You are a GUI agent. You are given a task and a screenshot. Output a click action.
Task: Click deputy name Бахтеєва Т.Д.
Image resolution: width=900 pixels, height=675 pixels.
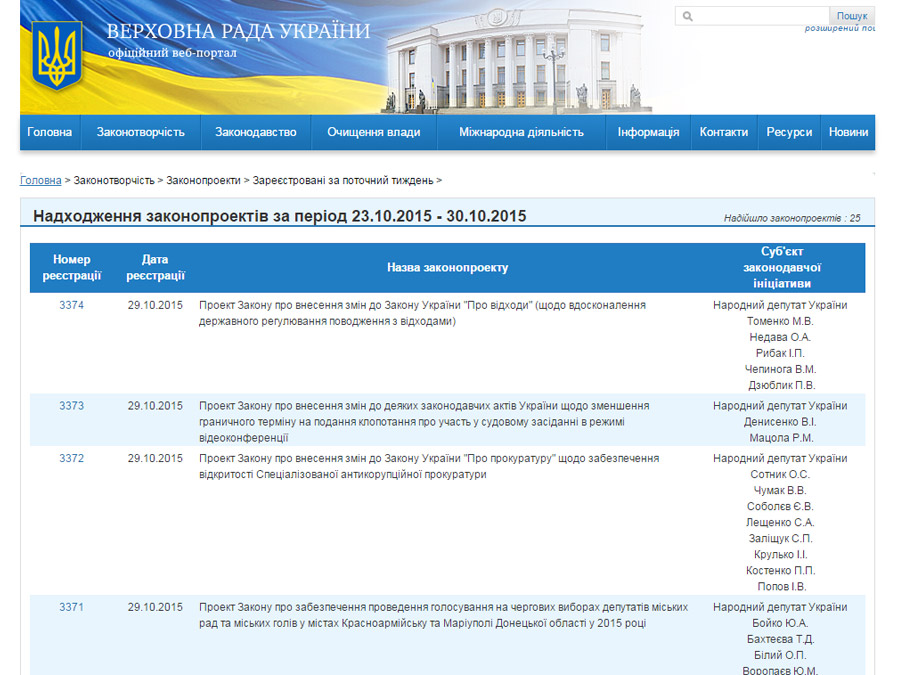pyautogui.click(x=780, y=639)
